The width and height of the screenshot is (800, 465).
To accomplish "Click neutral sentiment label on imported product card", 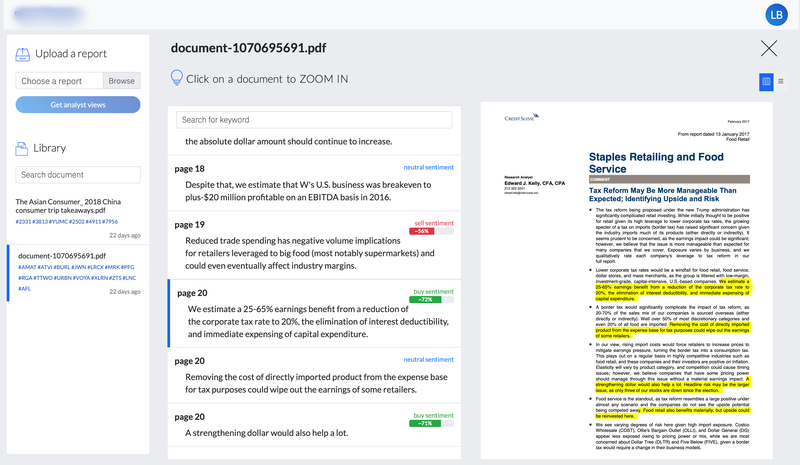I will pos(429,359).
